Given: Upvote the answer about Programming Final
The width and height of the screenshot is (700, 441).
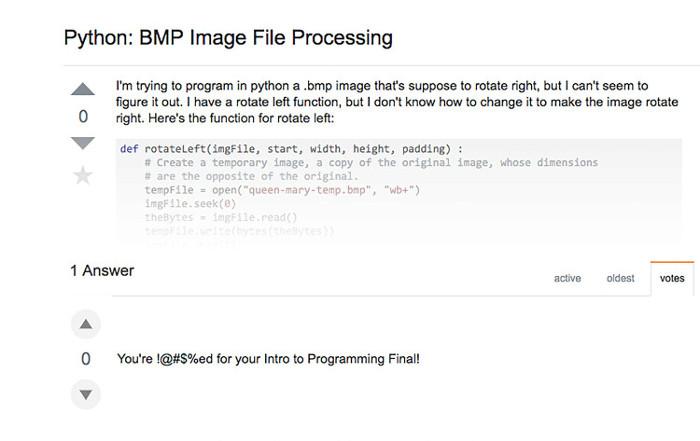Looking at the screenshot, I should (86, 324).
